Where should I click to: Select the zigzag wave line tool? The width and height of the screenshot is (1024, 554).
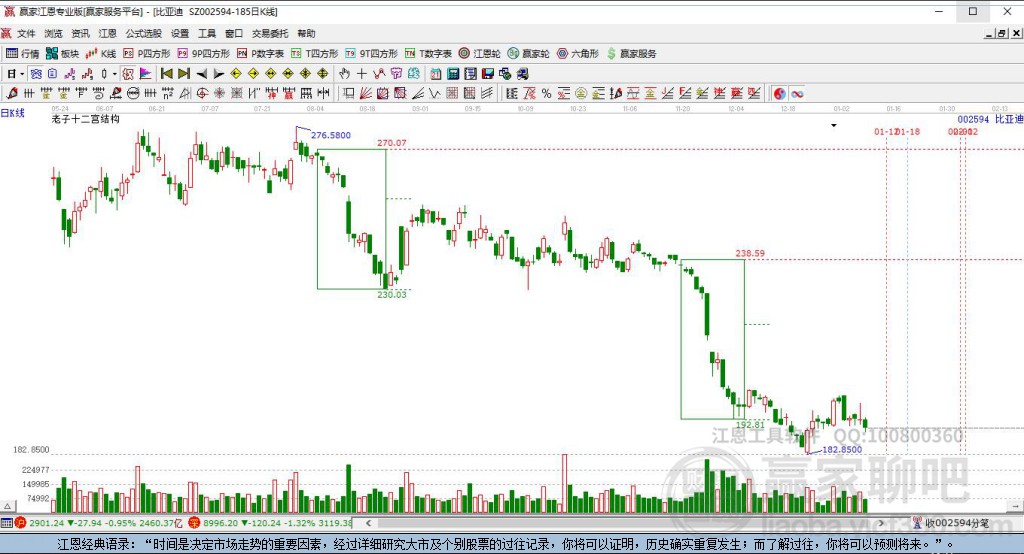coord(435,93)
